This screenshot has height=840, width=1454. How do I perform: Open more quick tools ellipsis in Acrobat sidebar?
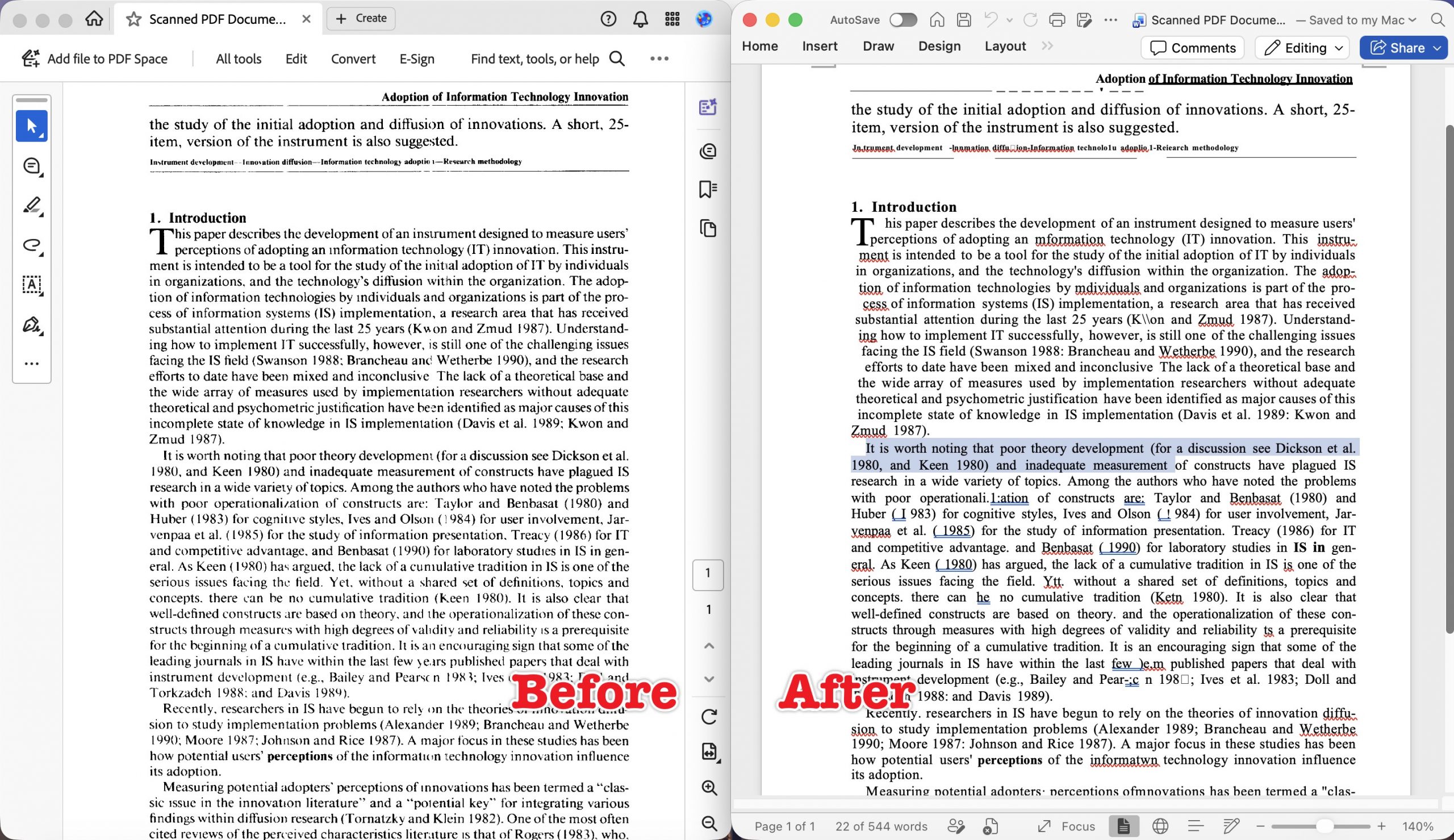click(x=32, y=363)
